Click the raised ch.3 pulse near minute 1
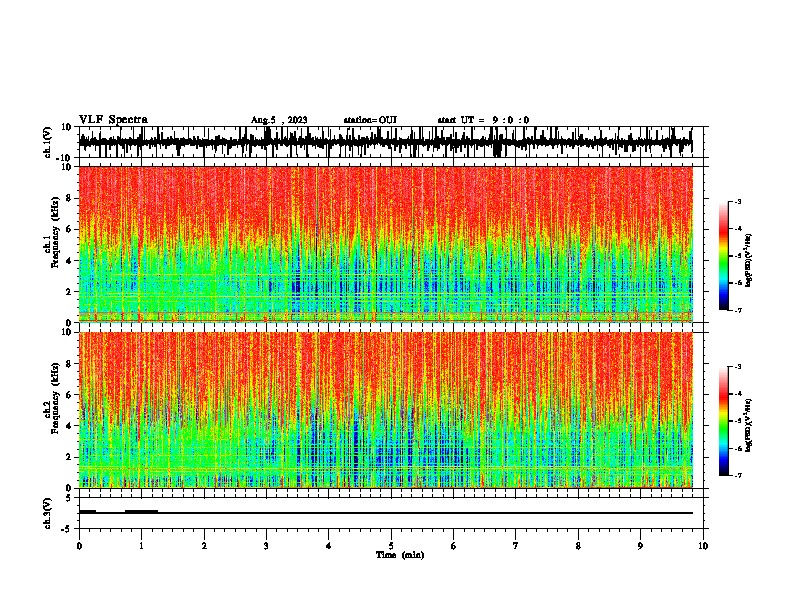792x612 pixels. pyautogui.click(x=141, y=511)
